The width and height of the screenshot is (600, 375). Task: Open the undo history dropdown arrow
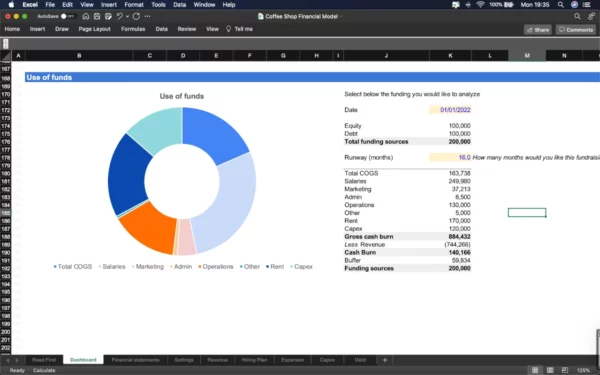[127, 16]
